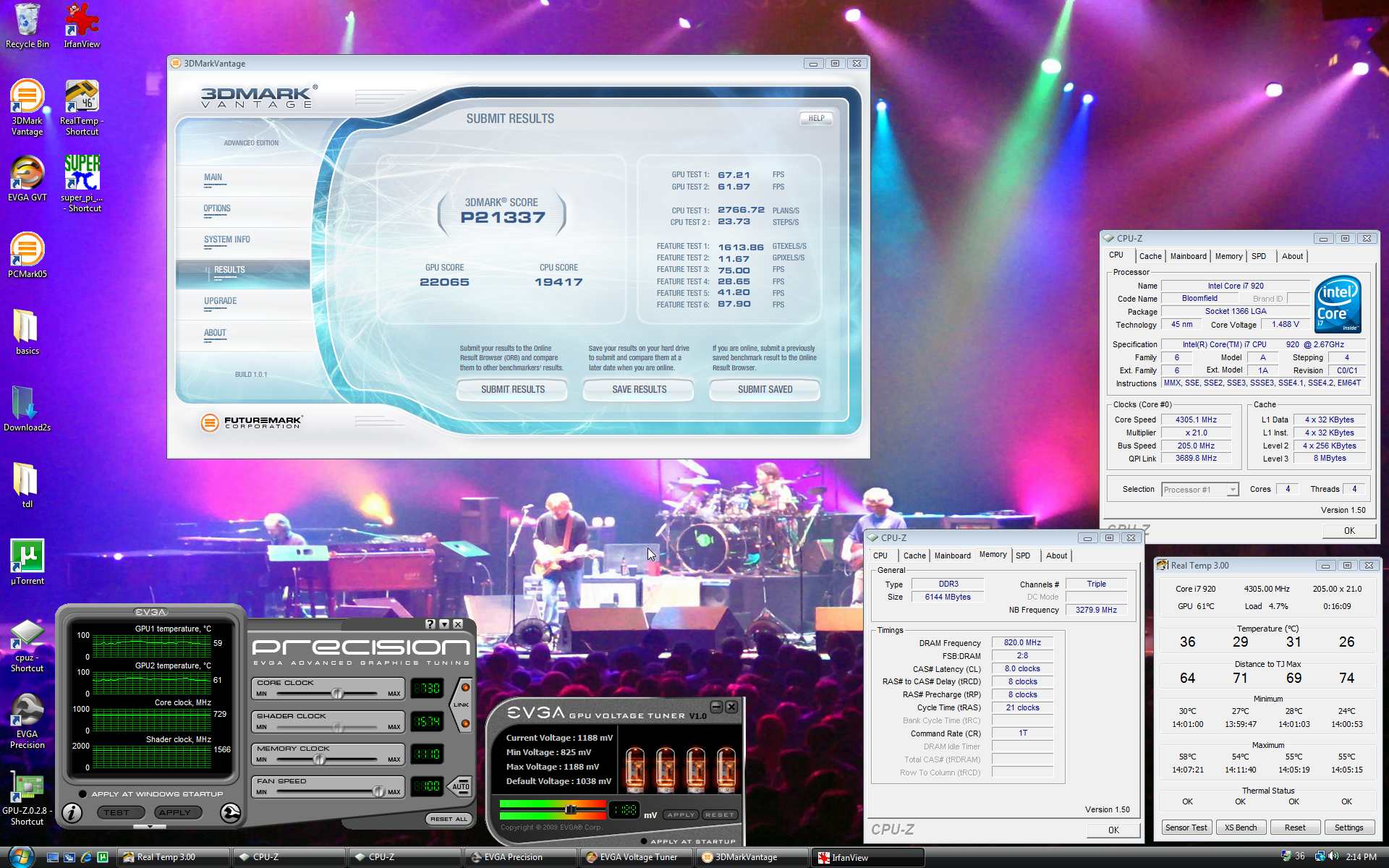The image size is (1389, 868).
Task: Click the Windows Start orb
Action: [x=20, y=856]
